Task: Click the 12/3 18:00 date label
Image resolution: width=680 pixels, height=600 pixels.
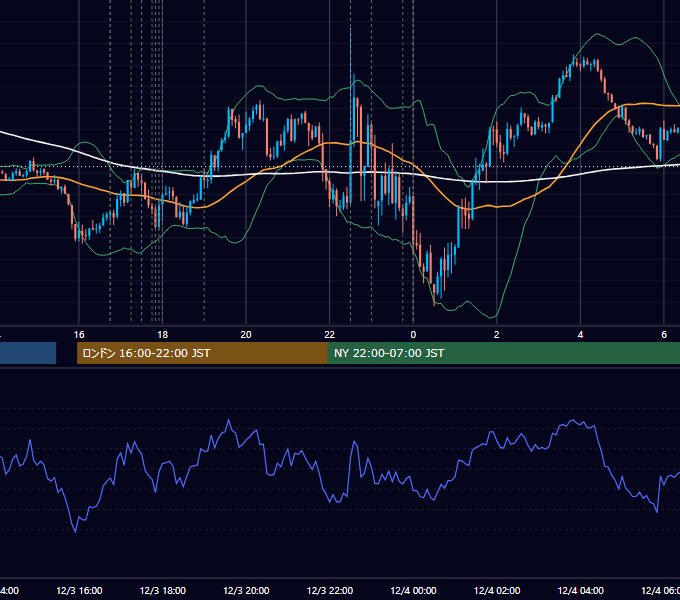Action: [163, 590]
